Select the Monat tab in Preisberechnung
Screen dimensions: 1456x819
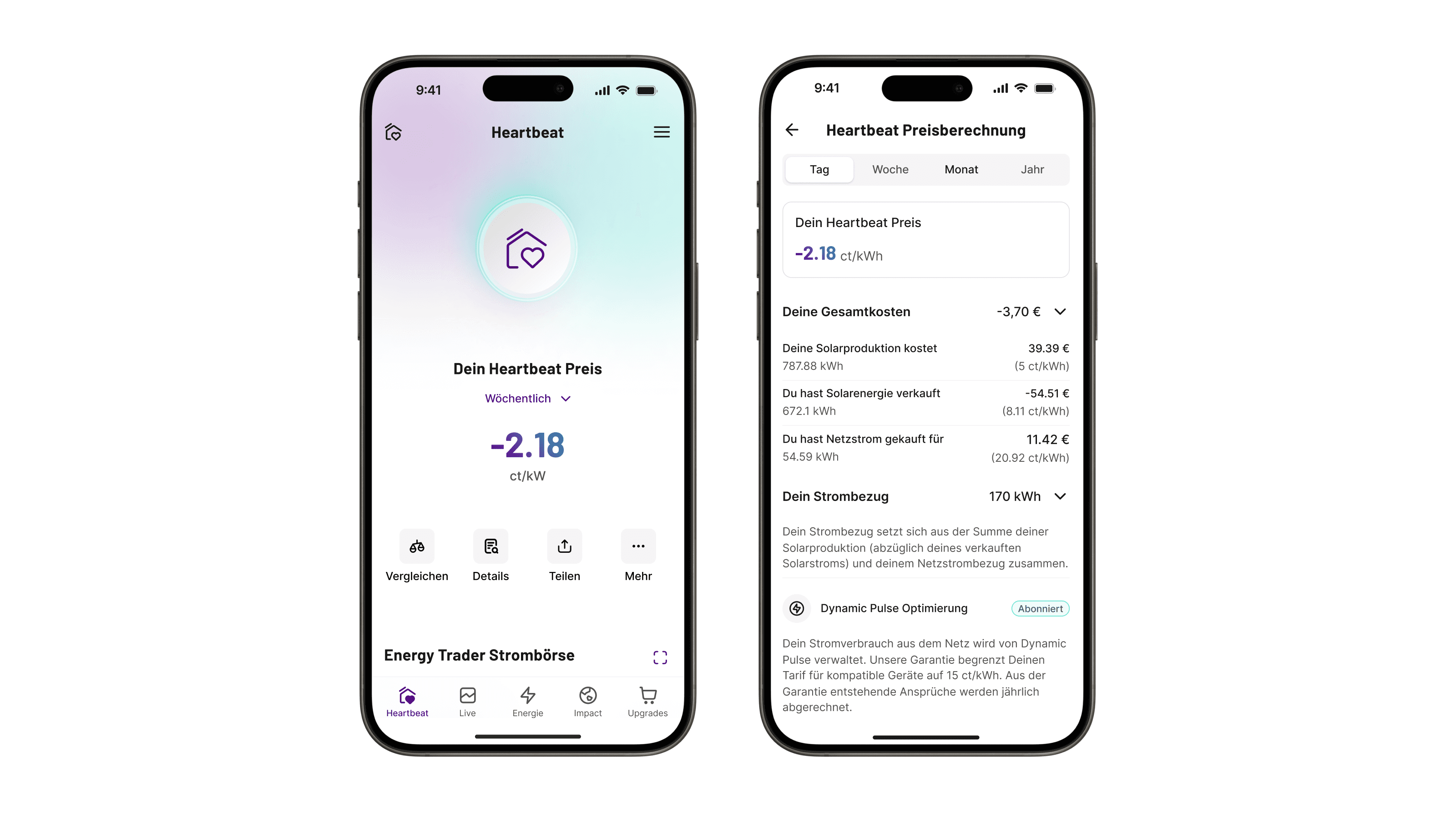pos(959,169)
